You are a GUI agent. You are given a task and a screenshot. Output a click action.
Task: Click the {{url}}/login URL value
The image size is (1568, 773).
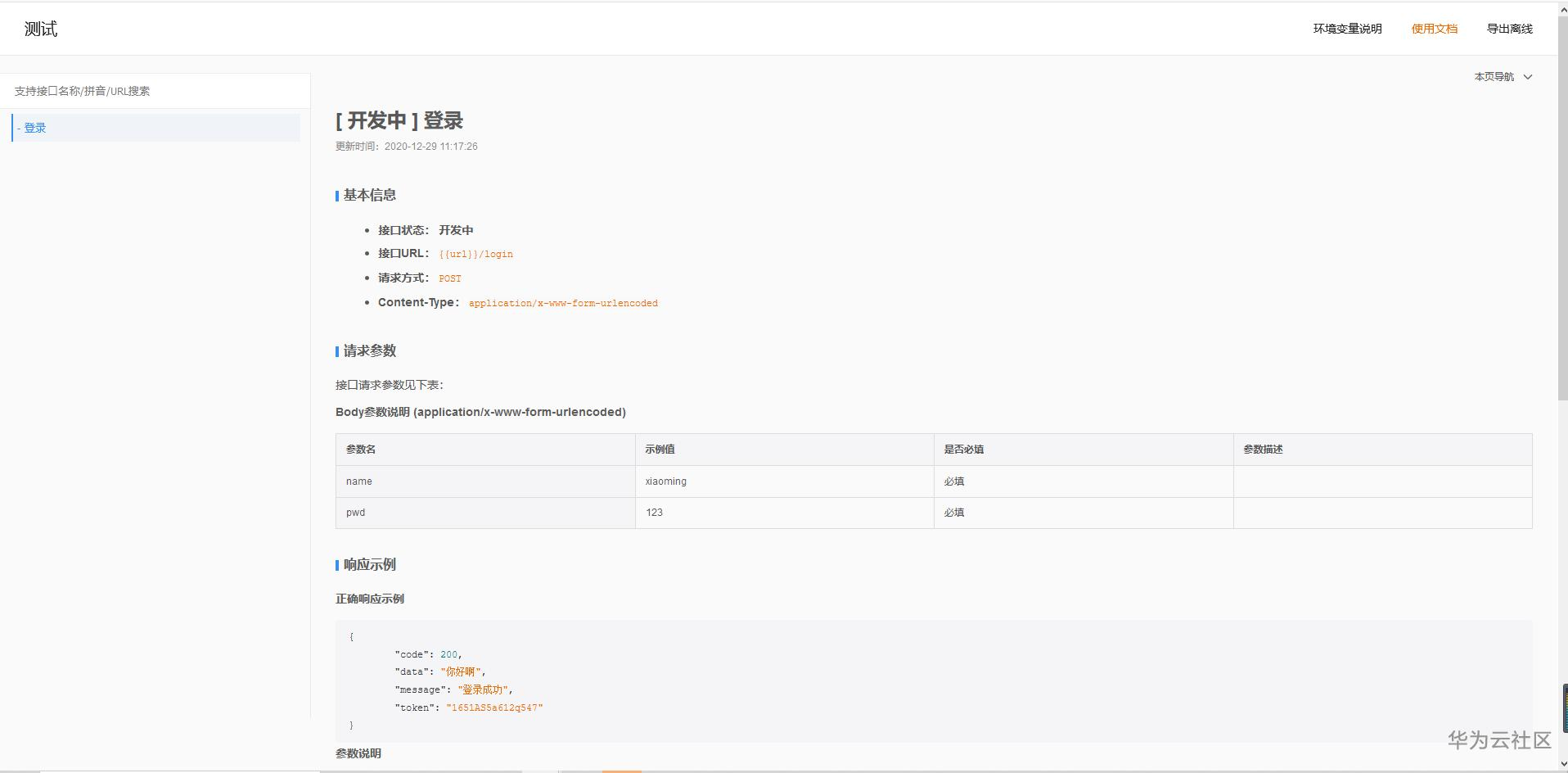pos(475,254)
